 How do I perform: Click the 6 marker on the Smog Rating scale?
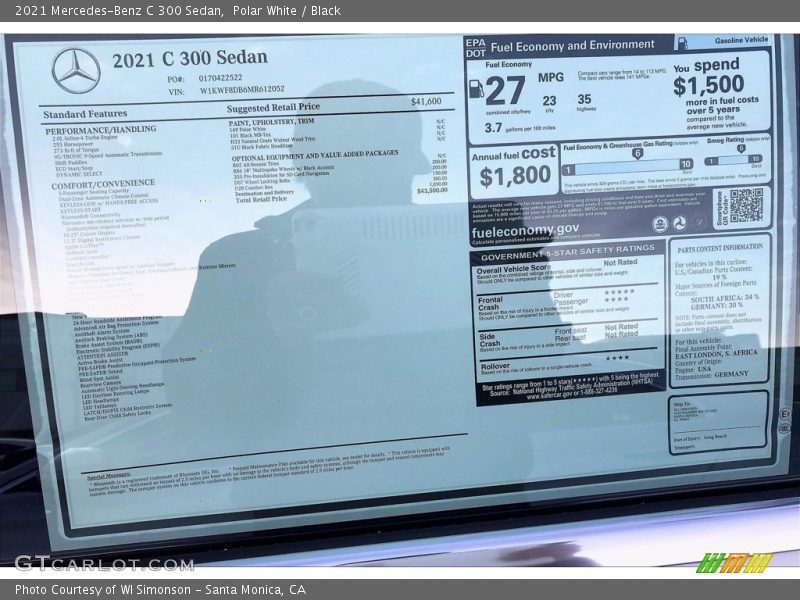tap(741, 147)
